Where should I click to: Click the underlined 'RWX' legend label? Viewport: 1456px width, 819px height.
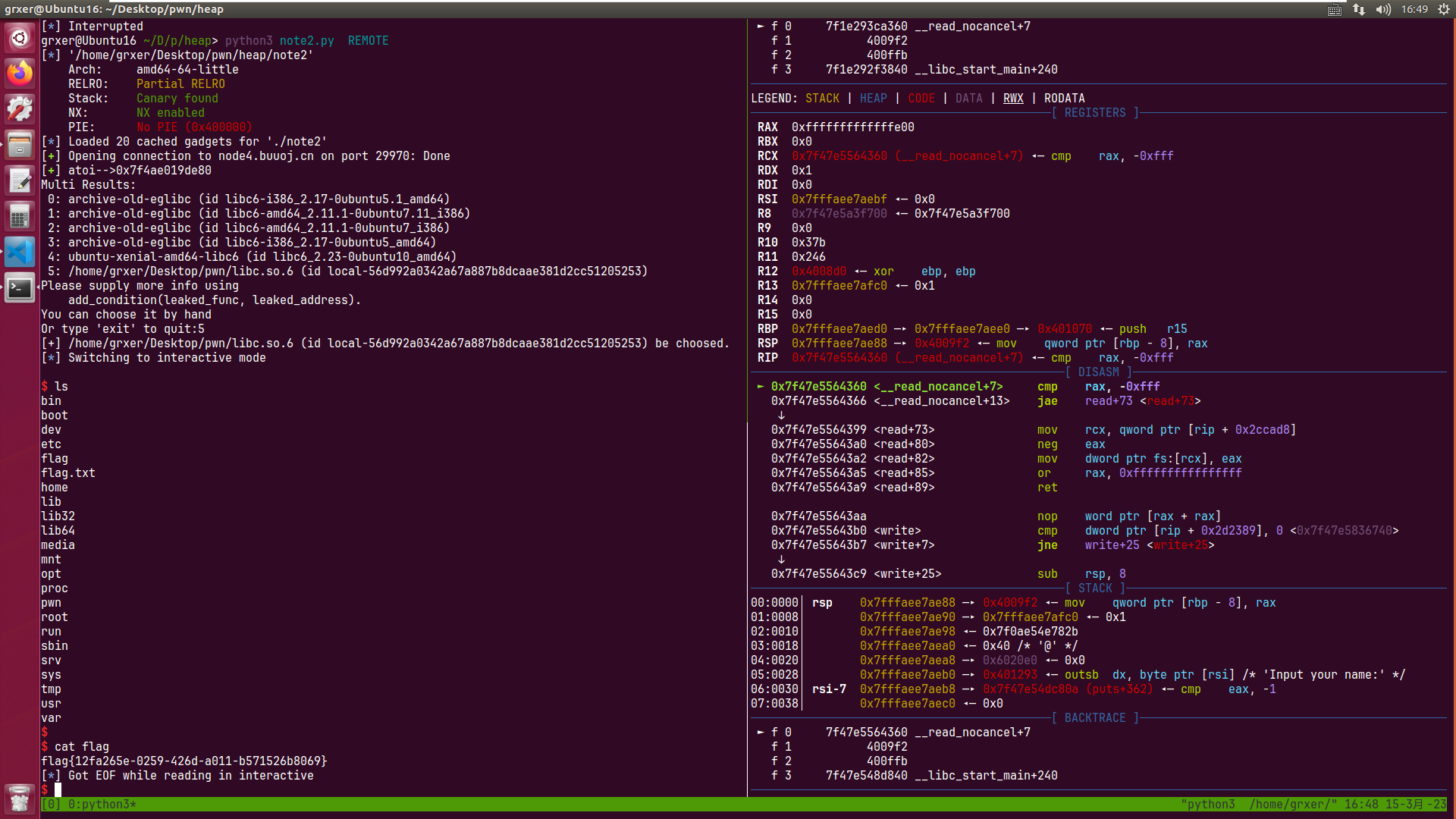click(x=1013, y=98)
